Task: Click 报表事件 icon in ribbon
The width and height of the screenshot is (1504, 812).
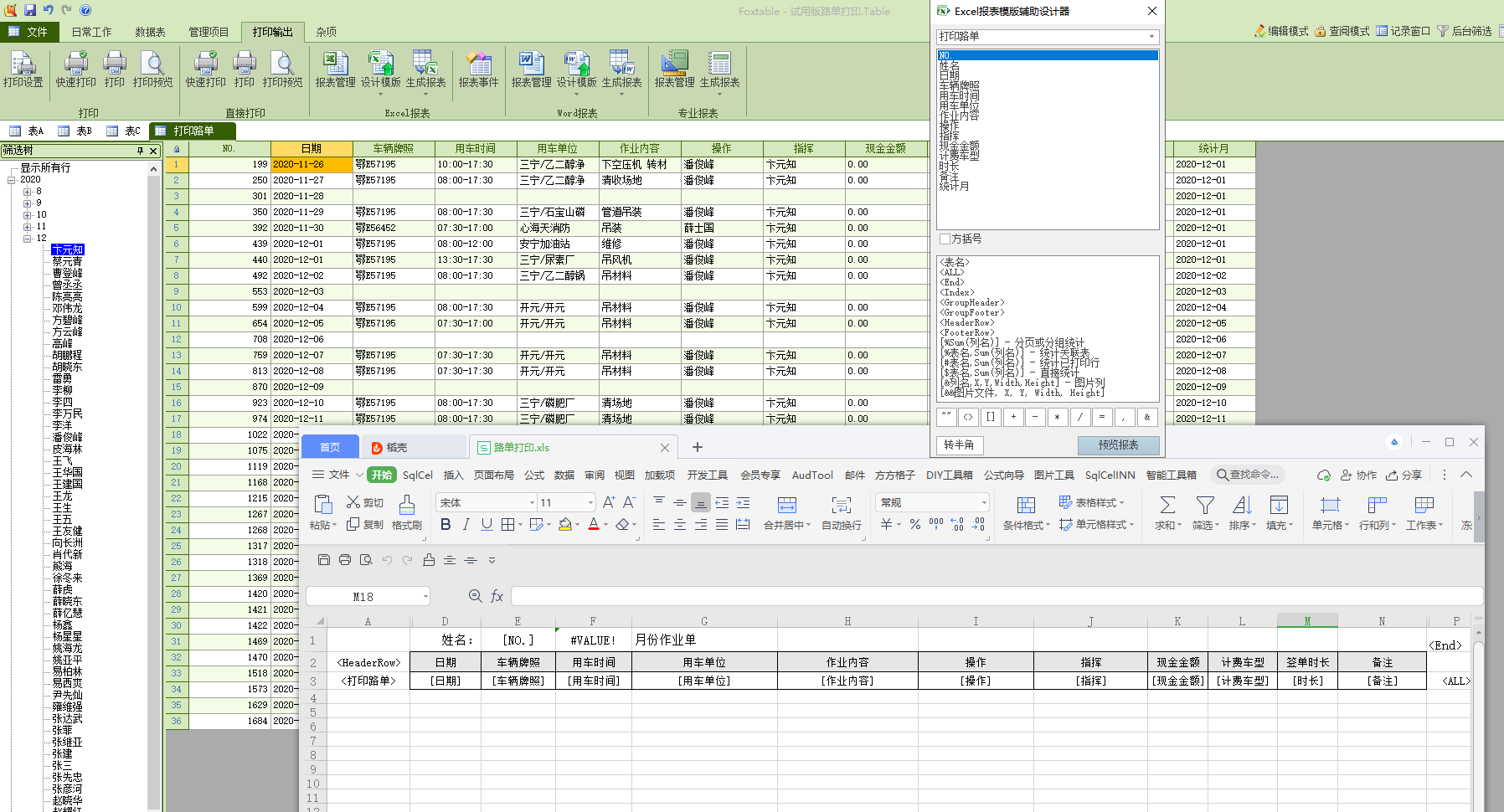Action: [478, 69]
